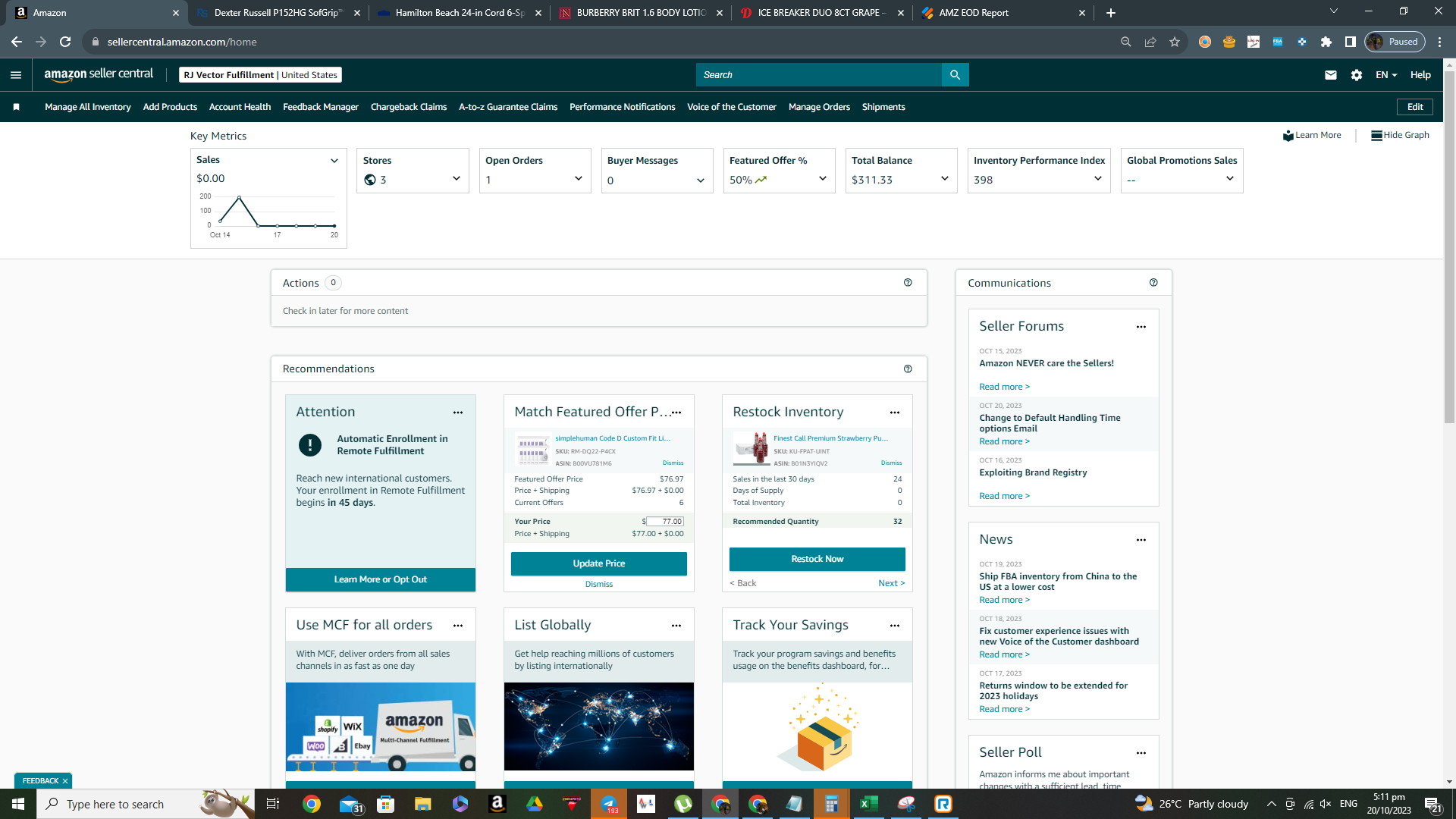Open the Seller Central hamburger menu
The height and width of the screenshot is (819, 1456).
point(16,74)
